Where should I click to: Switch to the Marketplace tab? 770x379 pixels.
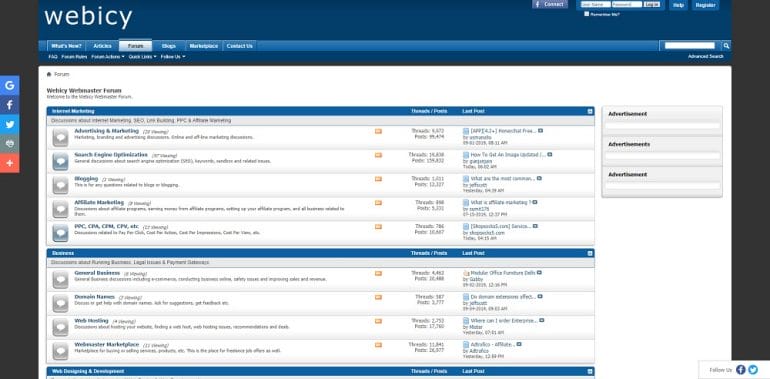(203, 46)
